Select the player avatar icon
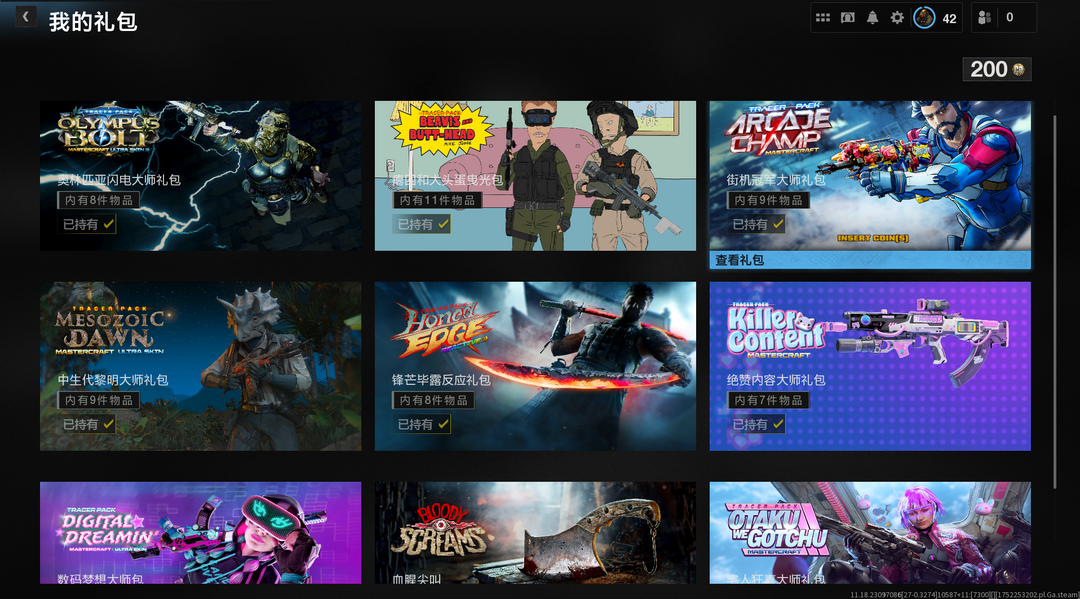Screen dimensions: 1080x599 point(924,18)
